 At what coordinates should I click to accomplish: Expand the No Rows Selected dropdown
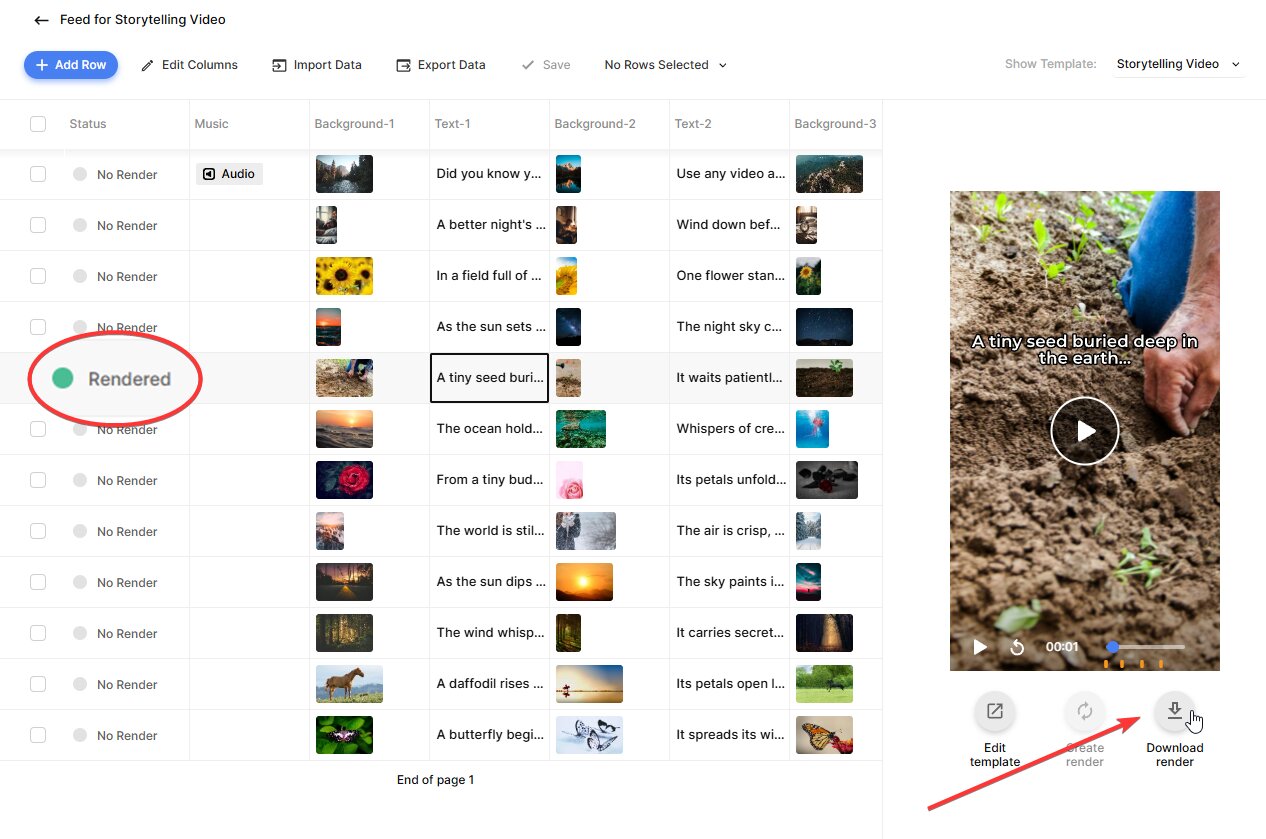(665, 65)
